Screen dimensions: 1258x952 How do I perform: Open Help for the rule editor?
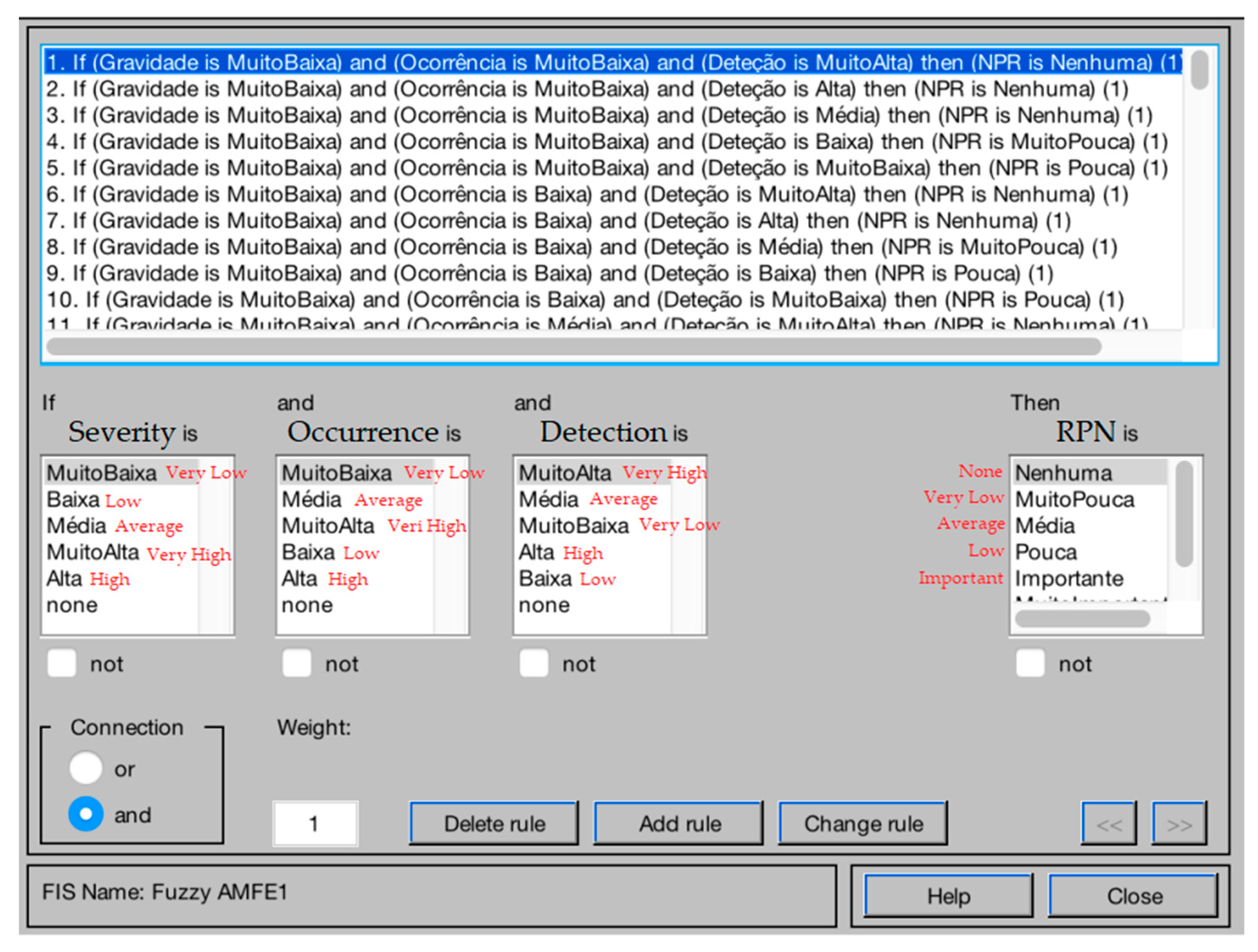point(948,896)
